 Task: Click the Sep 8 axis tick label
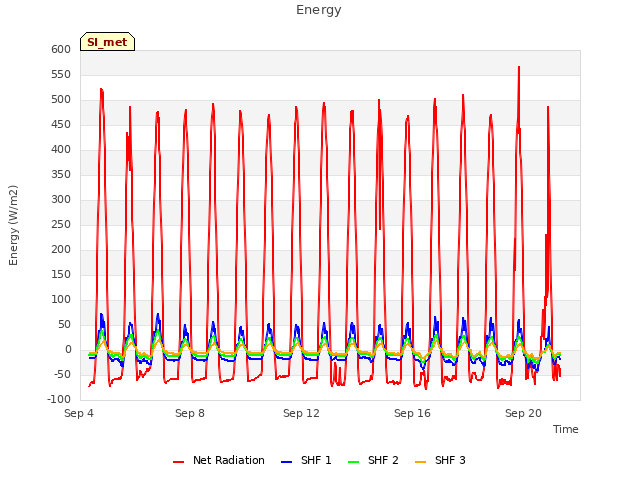(x=190, y=413)
